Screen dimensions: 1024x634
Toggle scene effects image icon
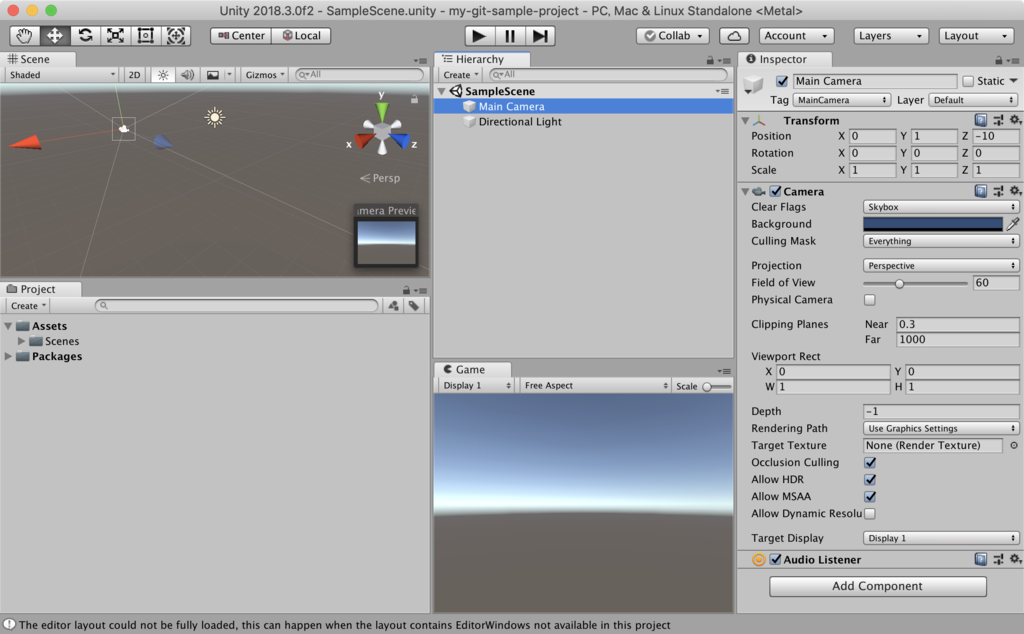213,75
